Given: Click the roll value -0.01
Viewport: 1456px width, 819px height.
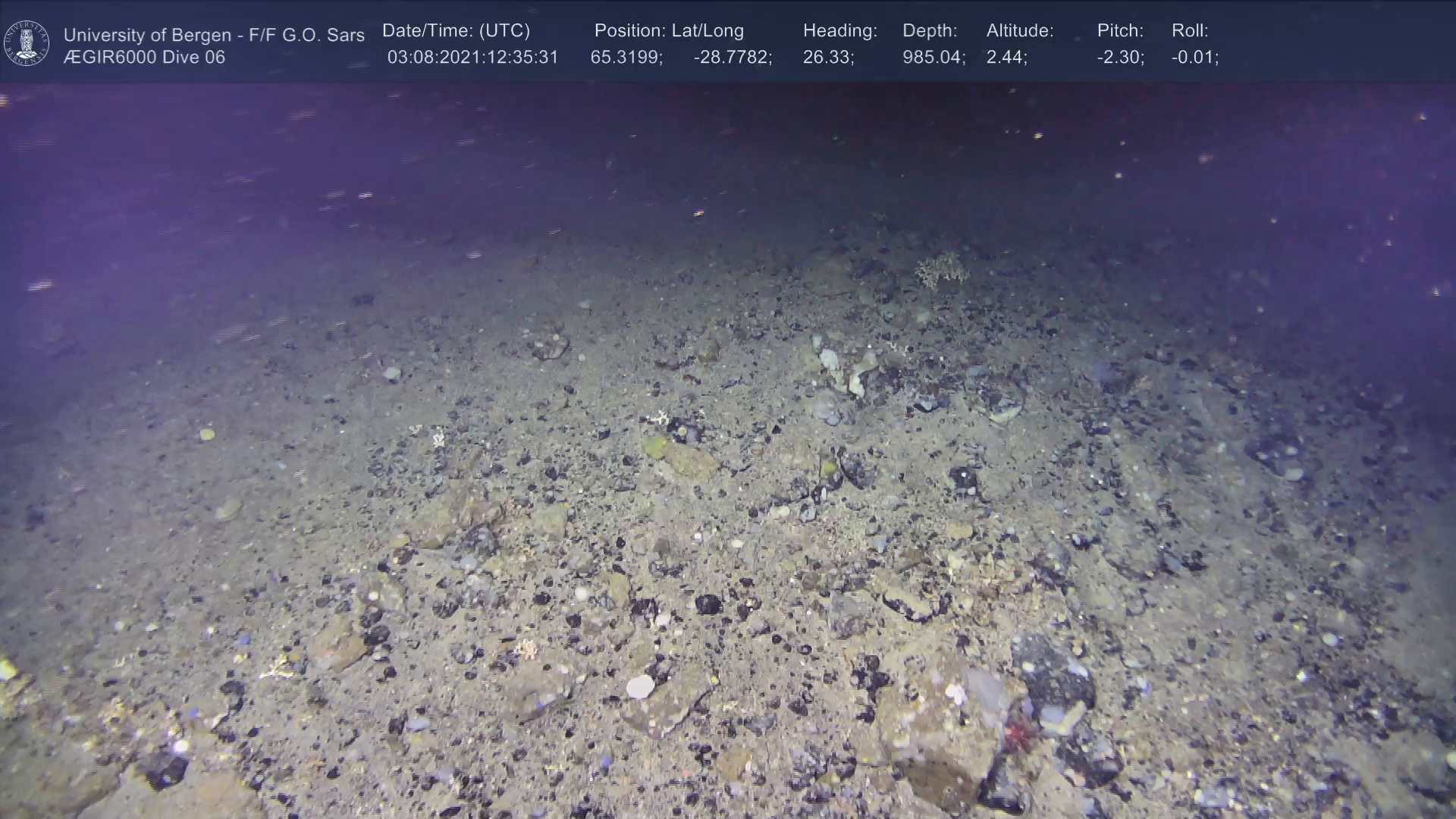Looking at the screenshot, I should point(1194,58).
